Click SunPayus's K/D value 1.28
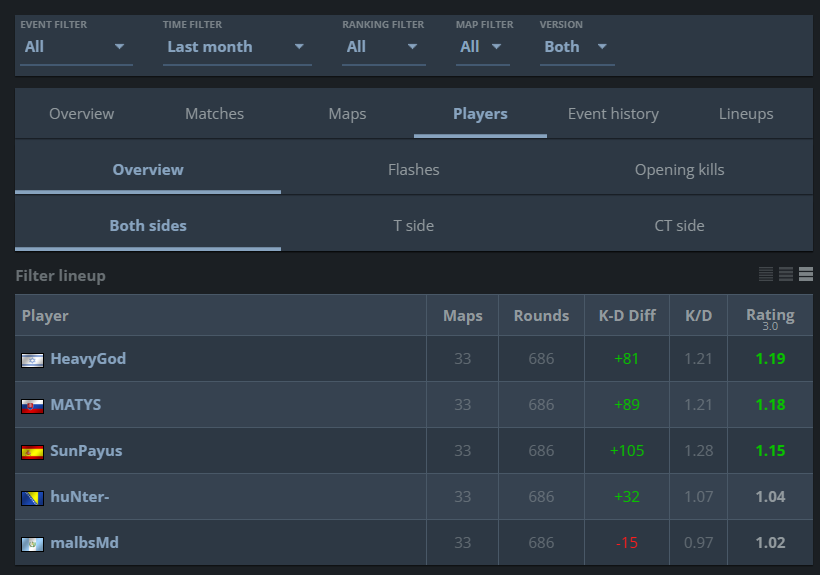The height and width of the screenshot is (575, 820). 699,451
